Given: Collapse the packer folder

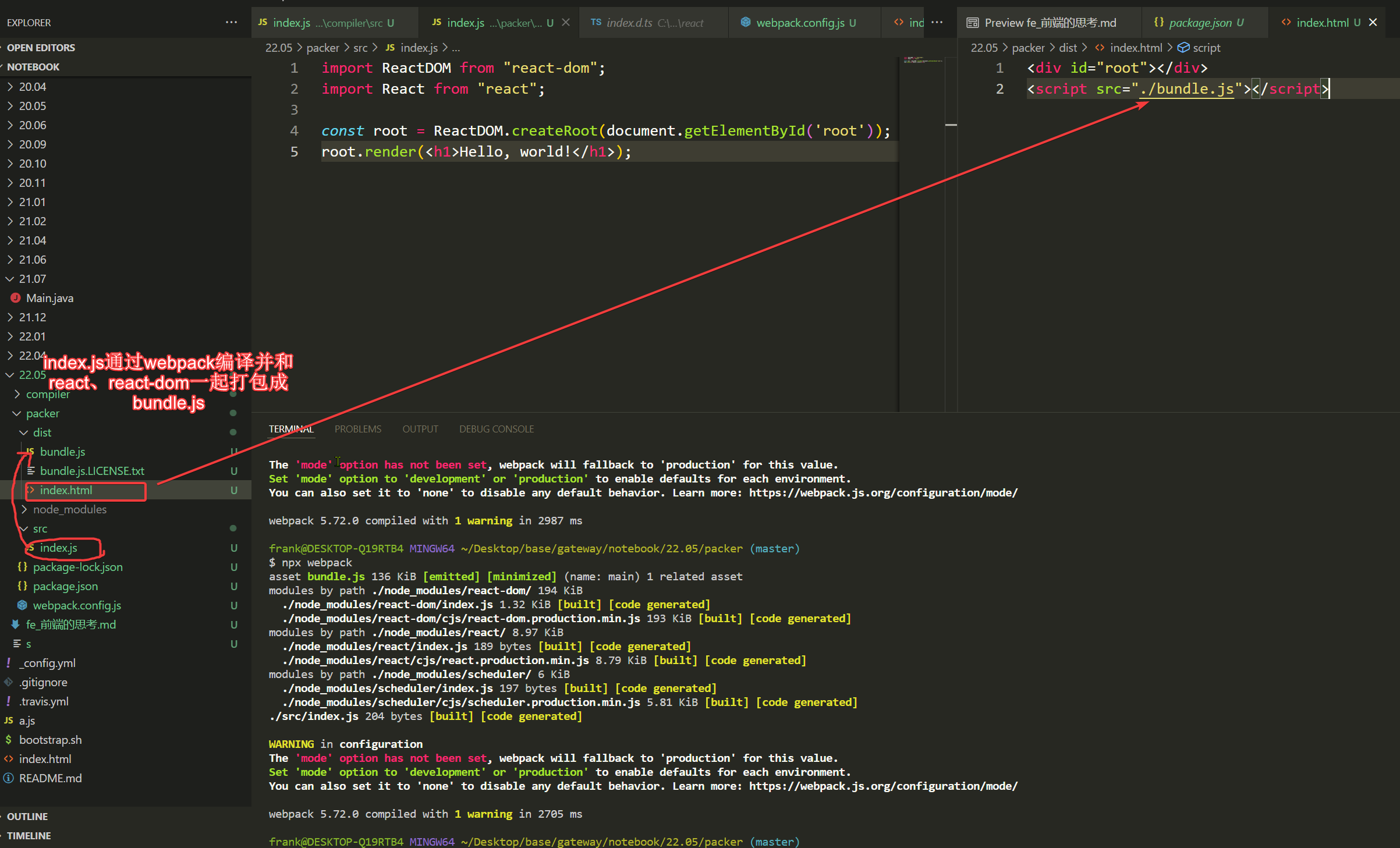Looking at the screenshot, I should tap(126, 413).
